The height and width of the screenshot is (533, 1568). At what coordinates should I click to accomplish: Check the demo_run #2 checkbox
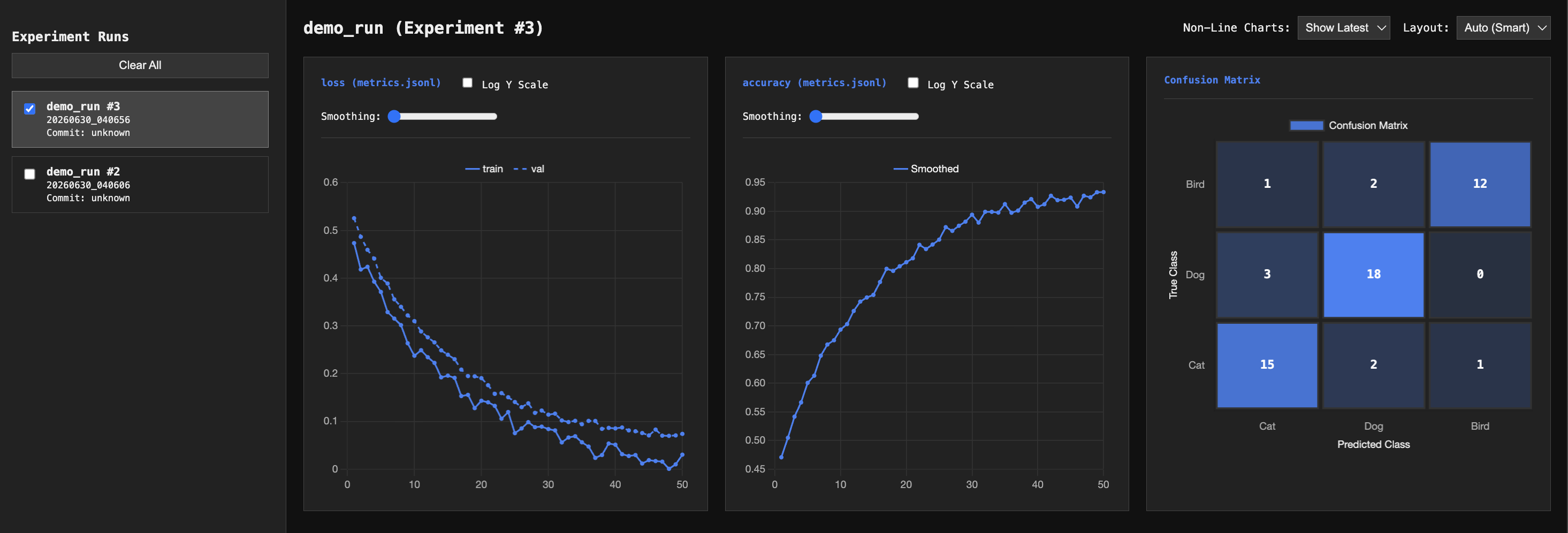[x=30, y=174]
